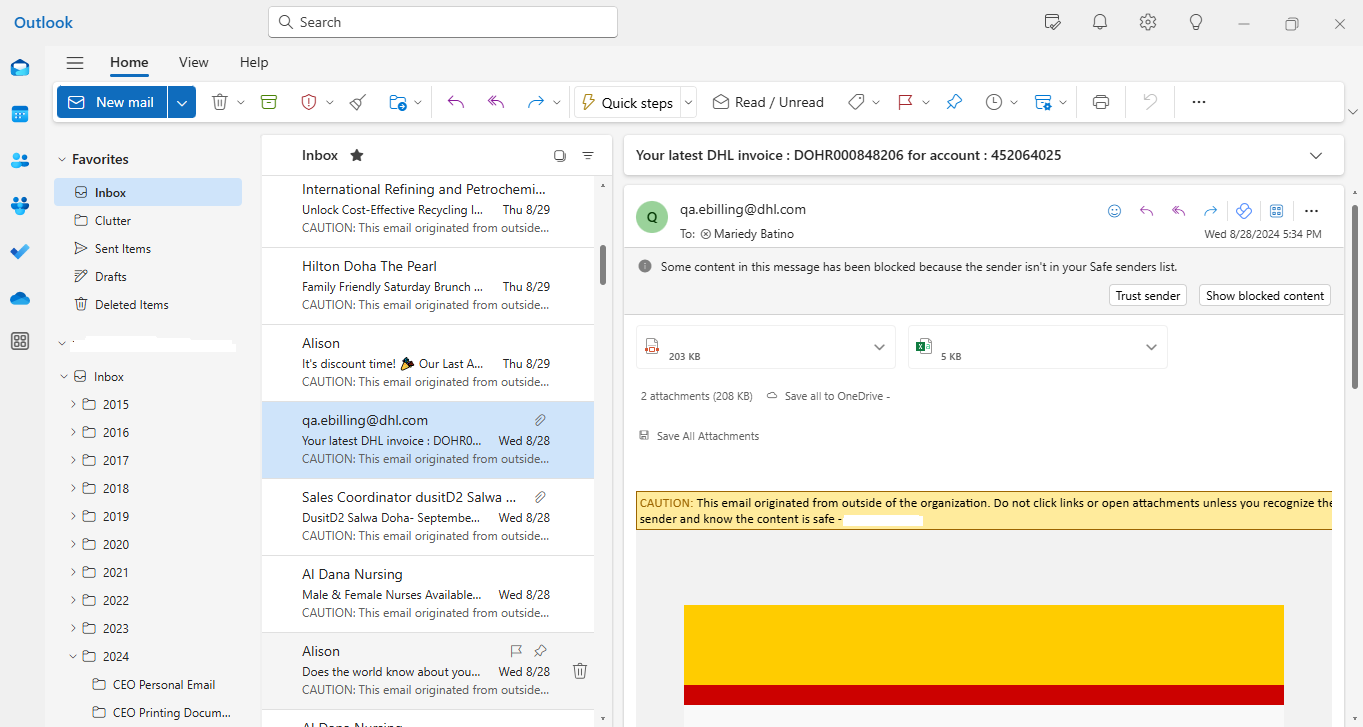Click the Reply all arrow in the ribbon
The width and height of the screenshot is (1363, 727).
496,102
